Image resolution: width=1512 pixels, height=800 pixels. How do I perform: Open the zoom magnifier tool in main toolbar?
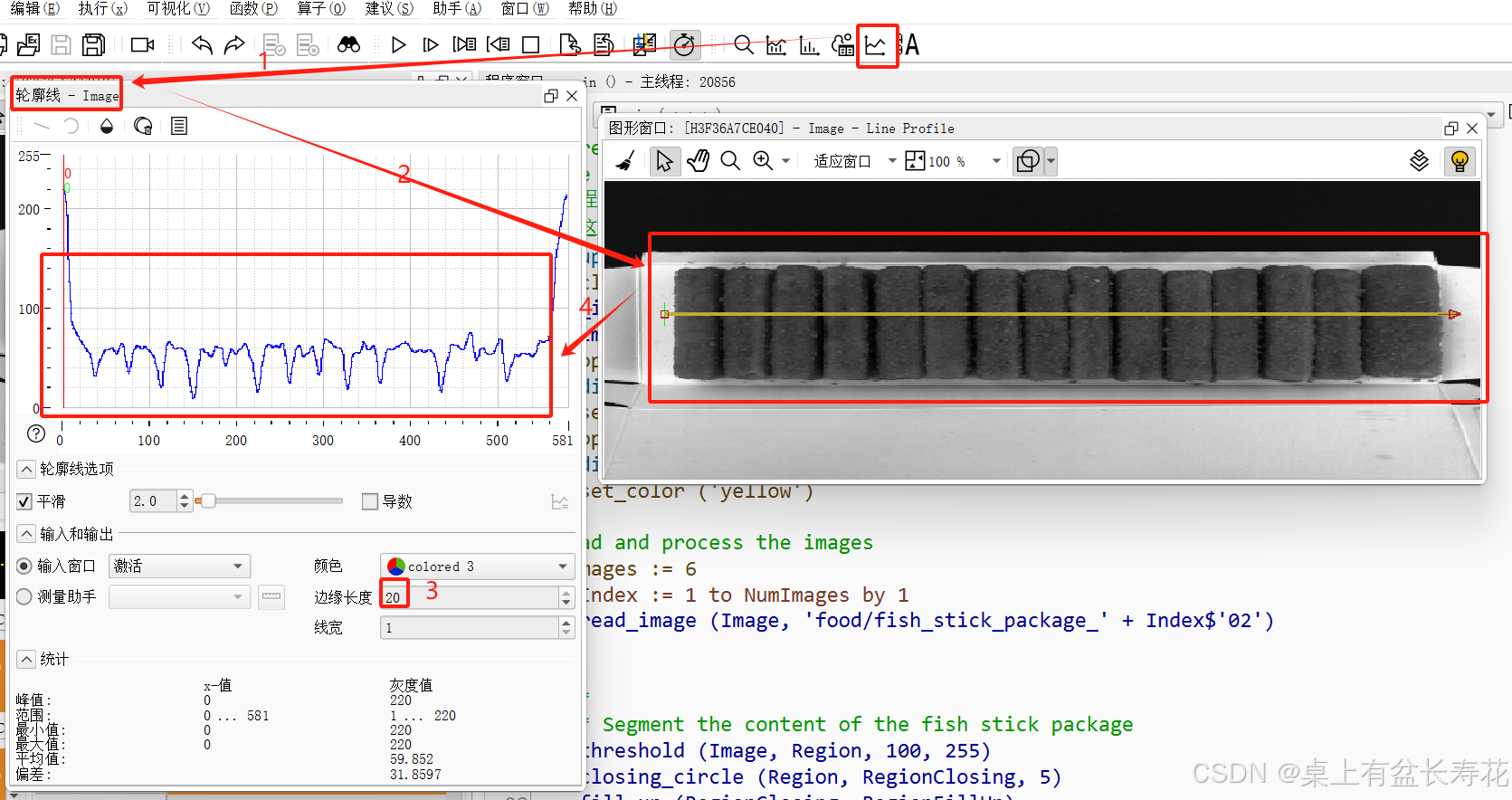tap(743, 44)
